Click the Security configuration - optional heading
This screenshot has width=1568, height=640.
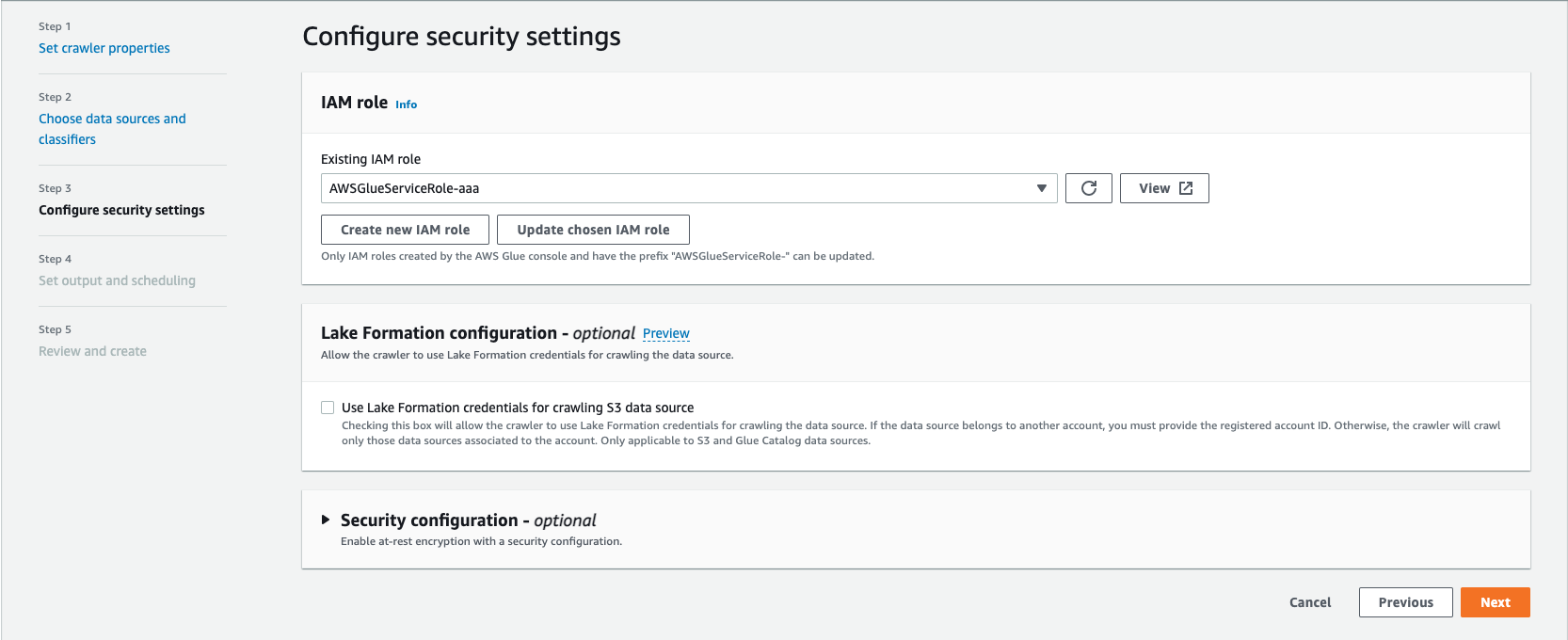pyautogui.click(x=468, y=520)
